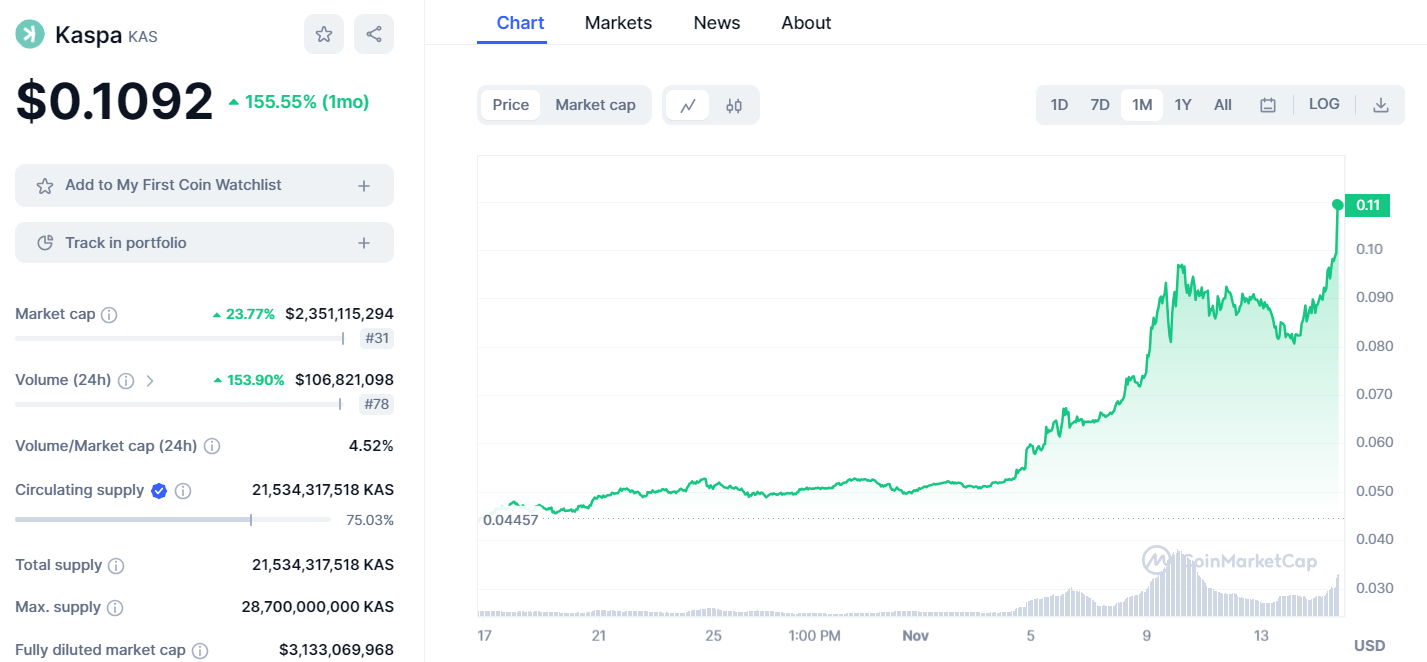Star Kaspa as a favorite
1427x662 pixels.
(324, 34)
